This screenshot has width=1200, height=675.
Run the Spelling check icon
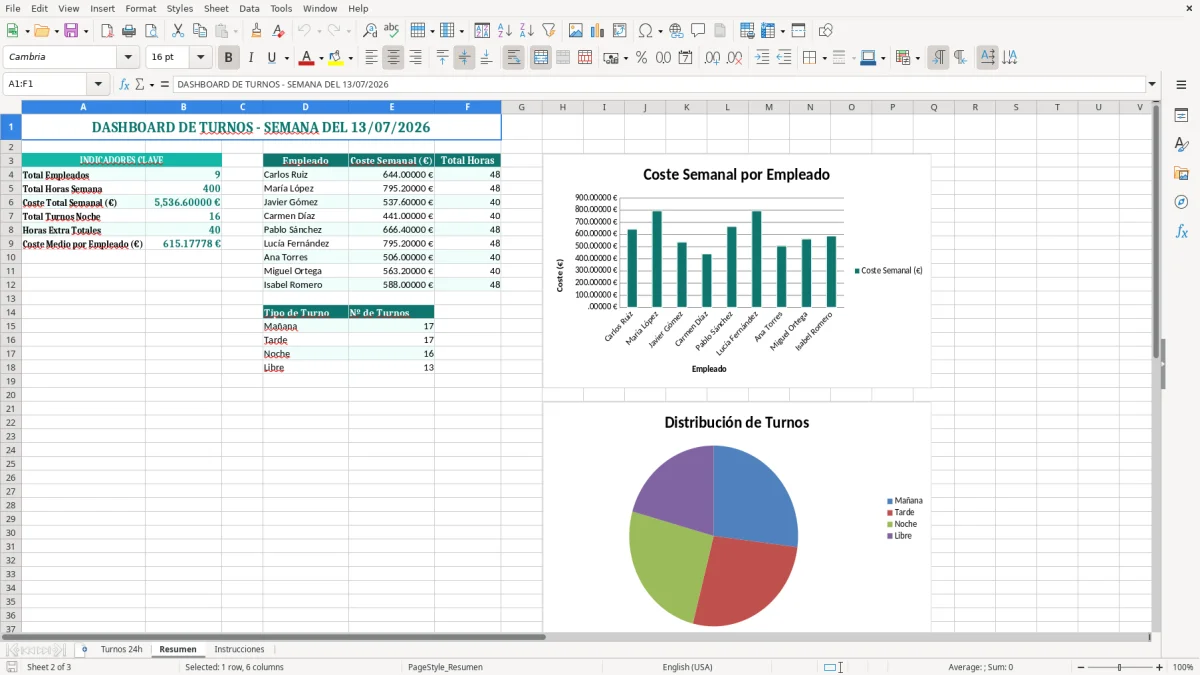point(392,31)
